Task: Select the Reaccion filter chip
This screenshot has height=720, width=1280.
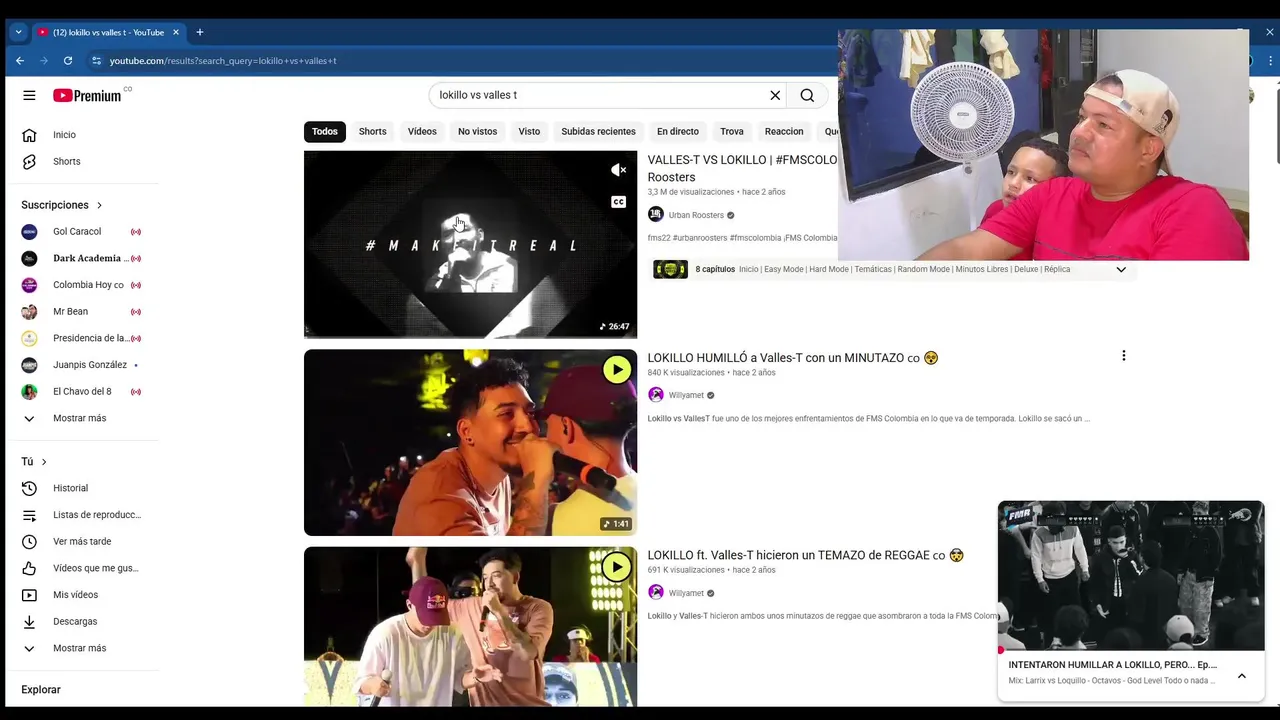Action: tap(784, 131)
